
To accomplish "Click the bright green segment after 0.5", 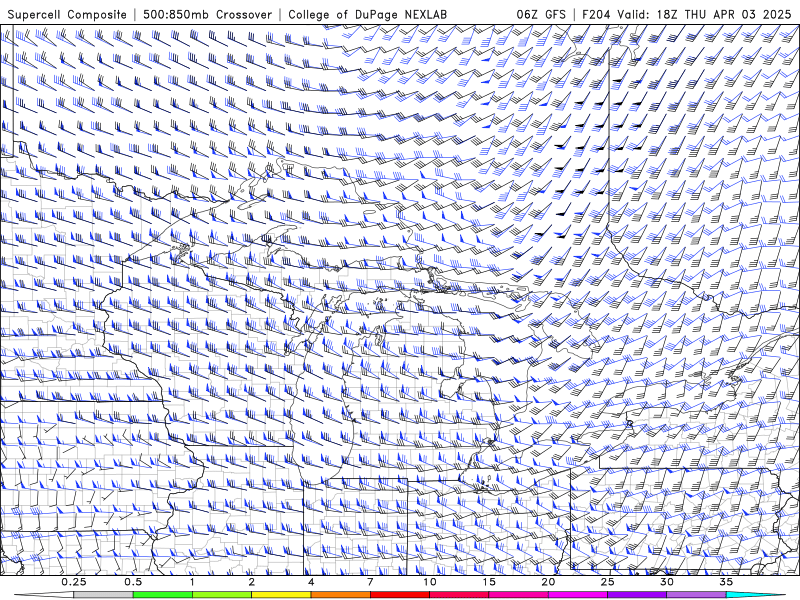I will click(x=162, y=595).
